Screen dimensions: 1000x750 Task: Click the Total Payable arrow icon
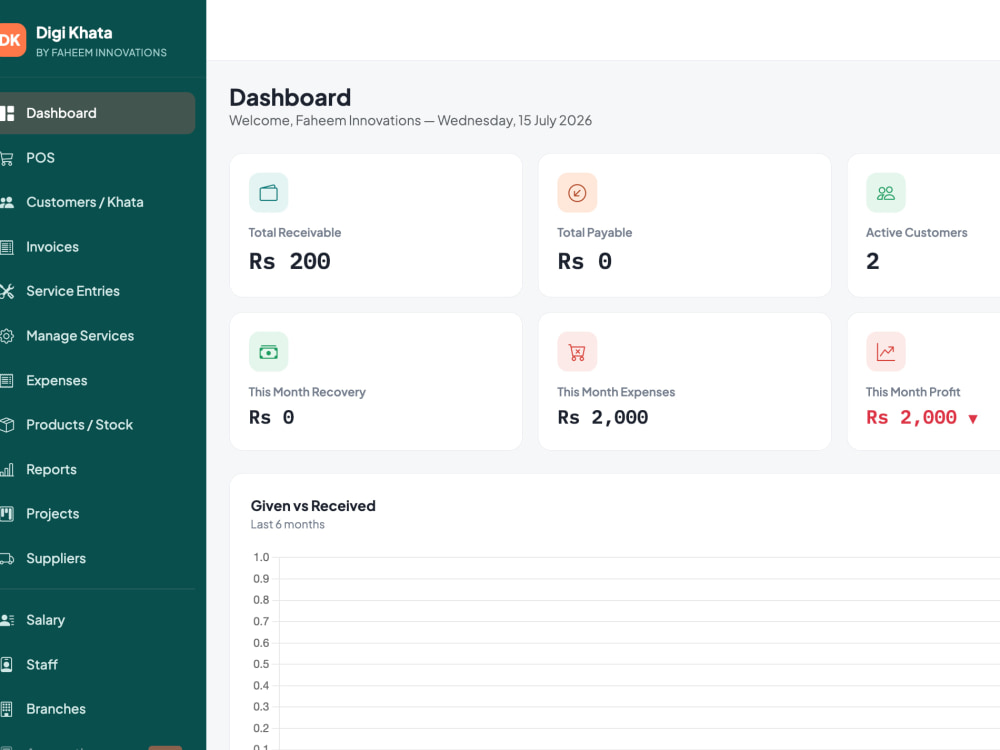coord(577,193)
